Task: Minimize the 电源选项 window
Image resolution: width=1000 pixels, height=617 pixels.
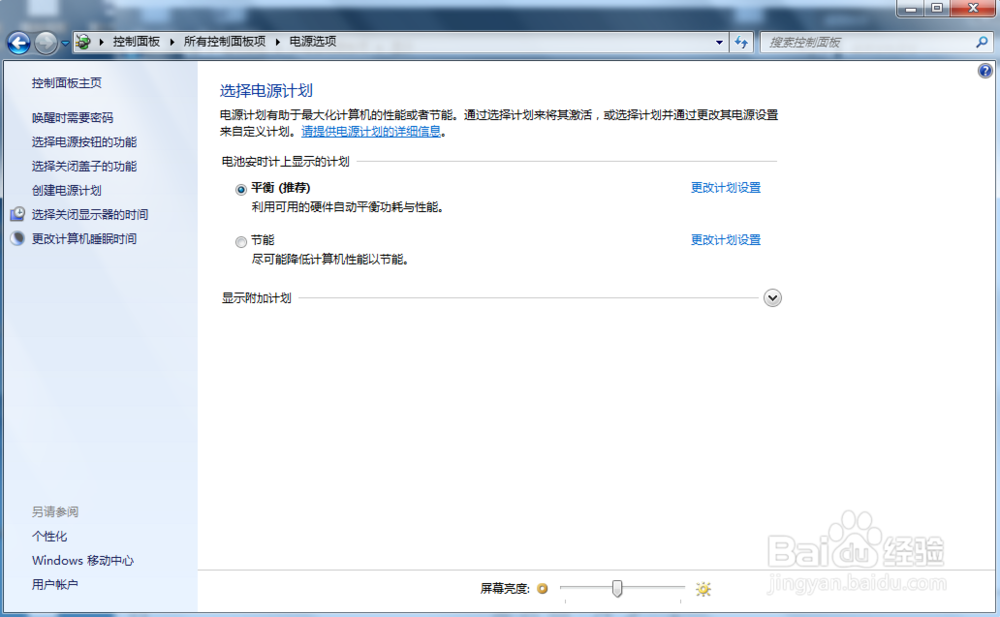Action: (x=911, y=8)
